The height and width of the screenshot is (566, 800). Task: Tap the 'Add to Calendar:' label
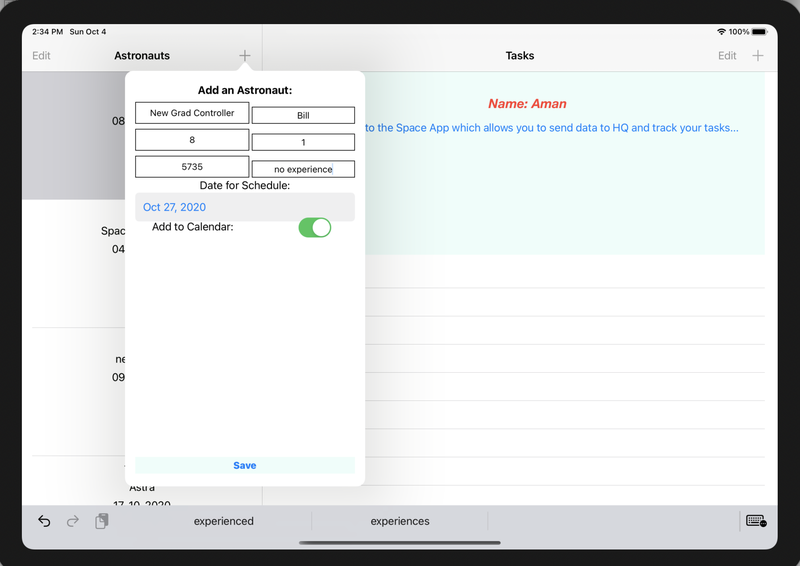[x=192, y=227]
